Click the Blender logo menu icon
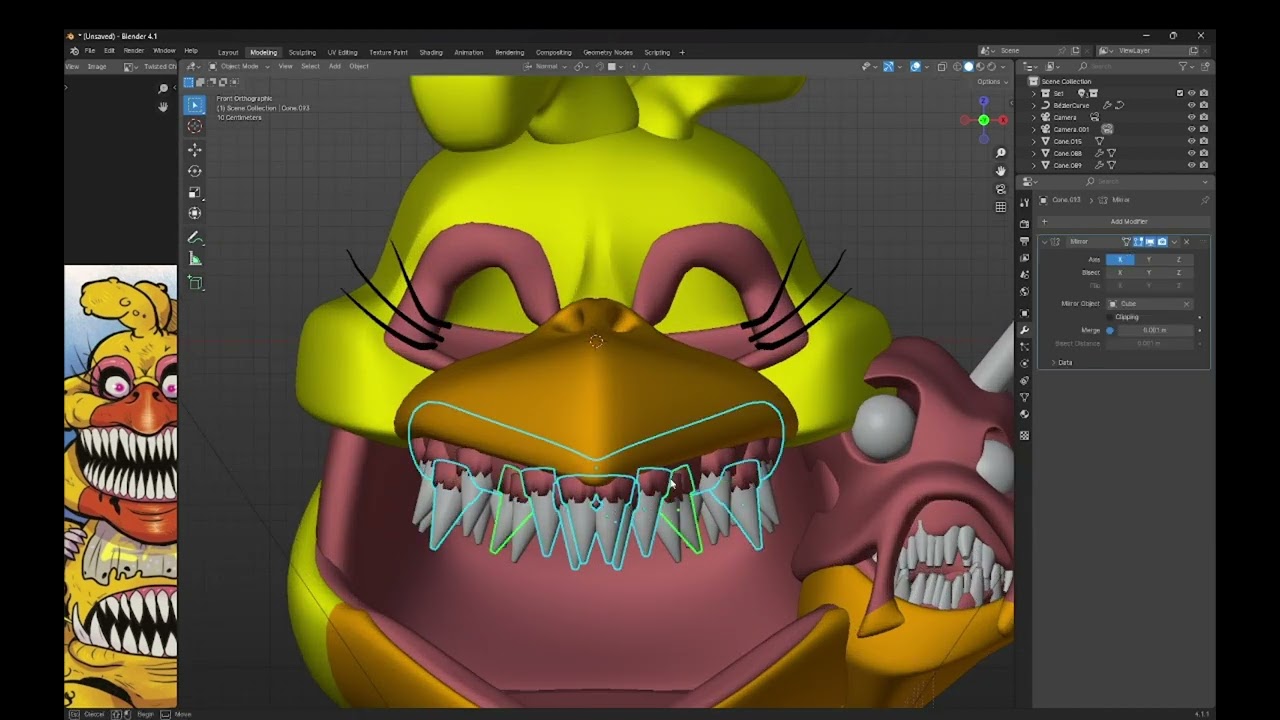Viewport: 1280px width, 720px height. (x=74, y=51)
